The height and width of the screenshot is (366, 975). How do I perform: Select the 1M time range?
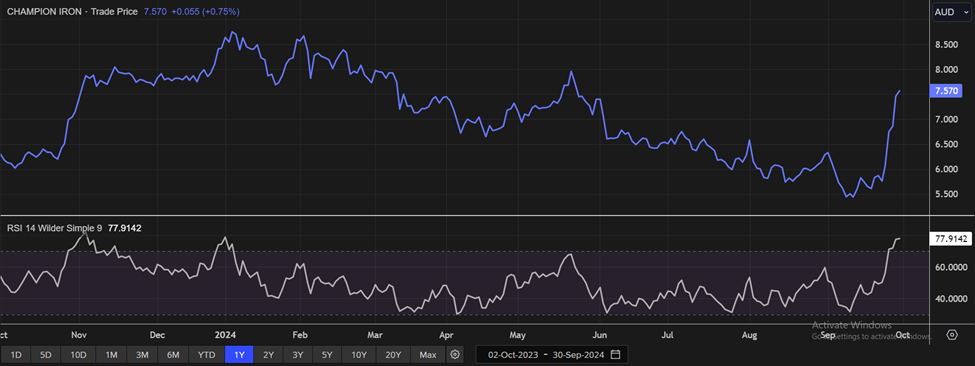111,355
